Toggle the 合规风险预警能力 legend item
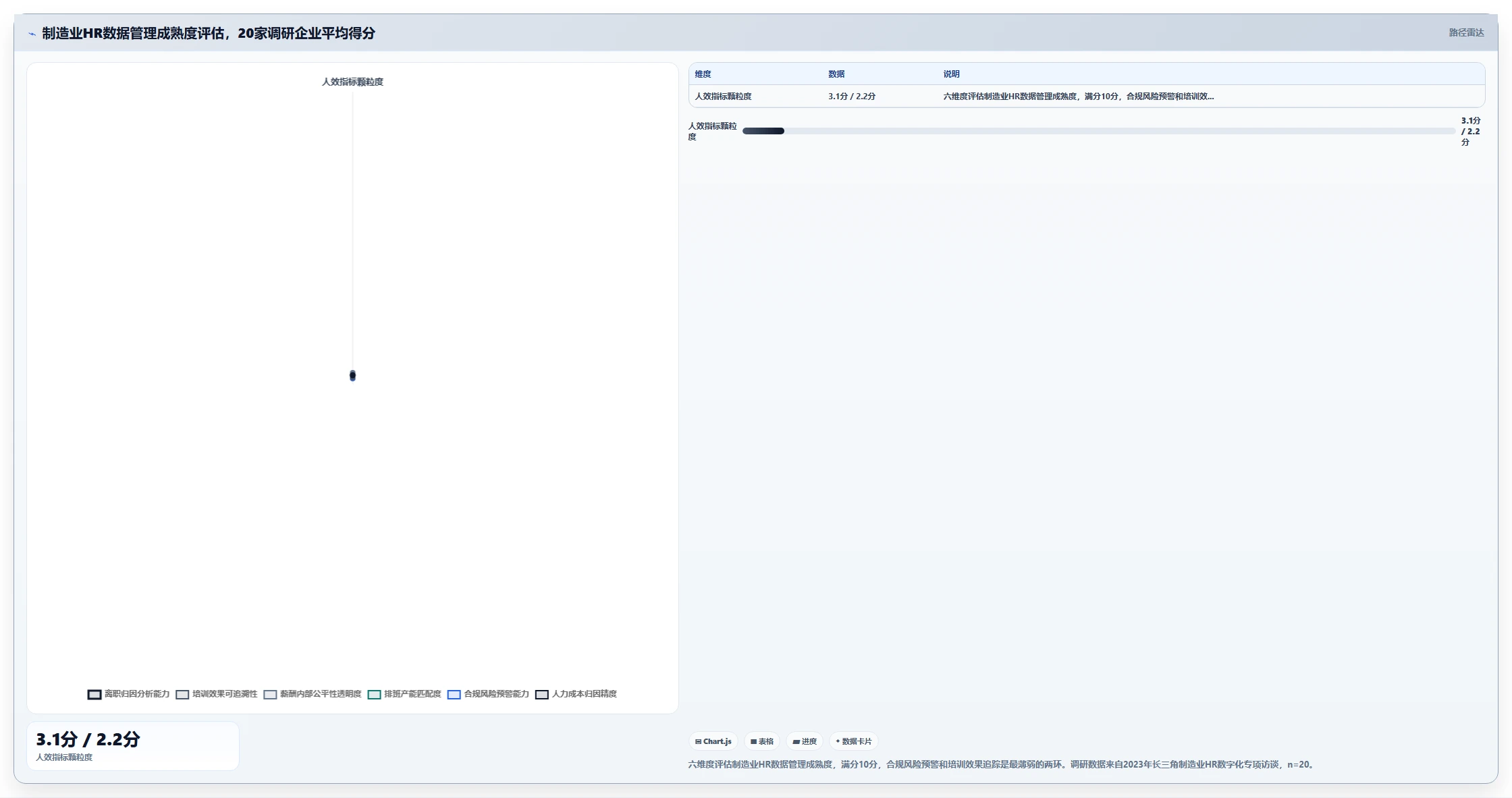The width and height of the screenshot is (1512, 798). pyautogui.click(x=488, y=694)
